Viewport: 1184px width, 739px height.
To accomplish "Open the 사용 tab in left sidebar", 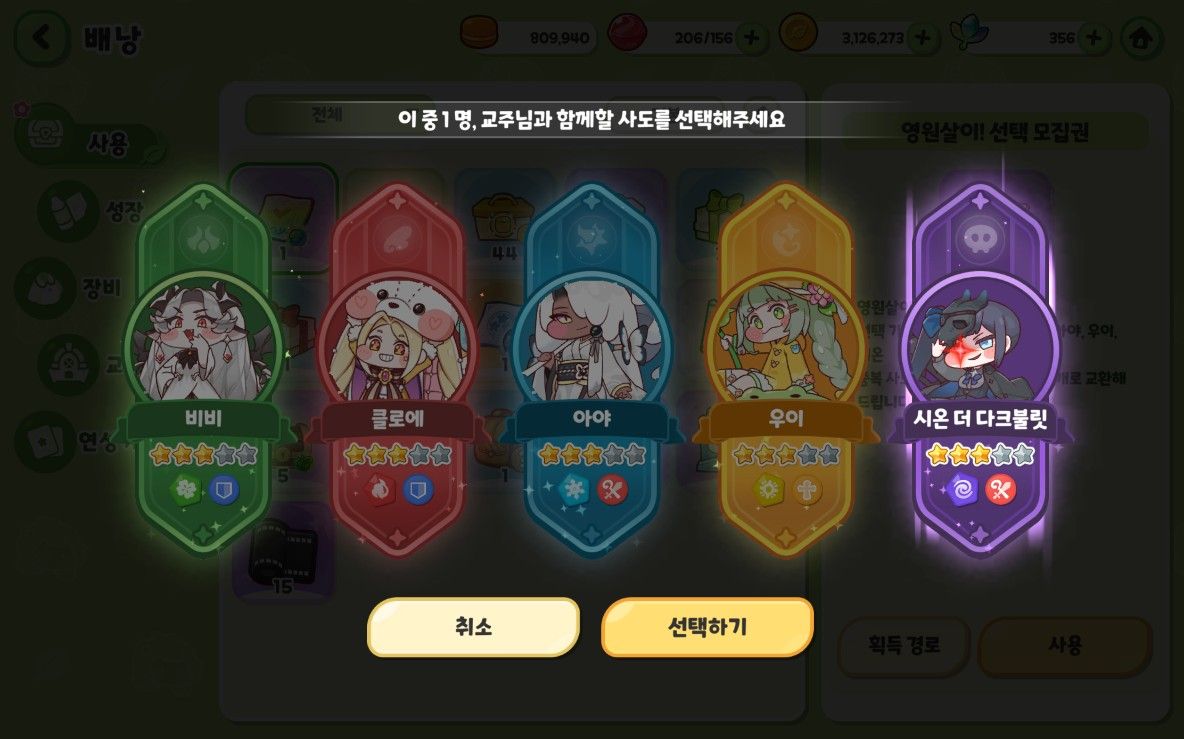I will point(88,140).
